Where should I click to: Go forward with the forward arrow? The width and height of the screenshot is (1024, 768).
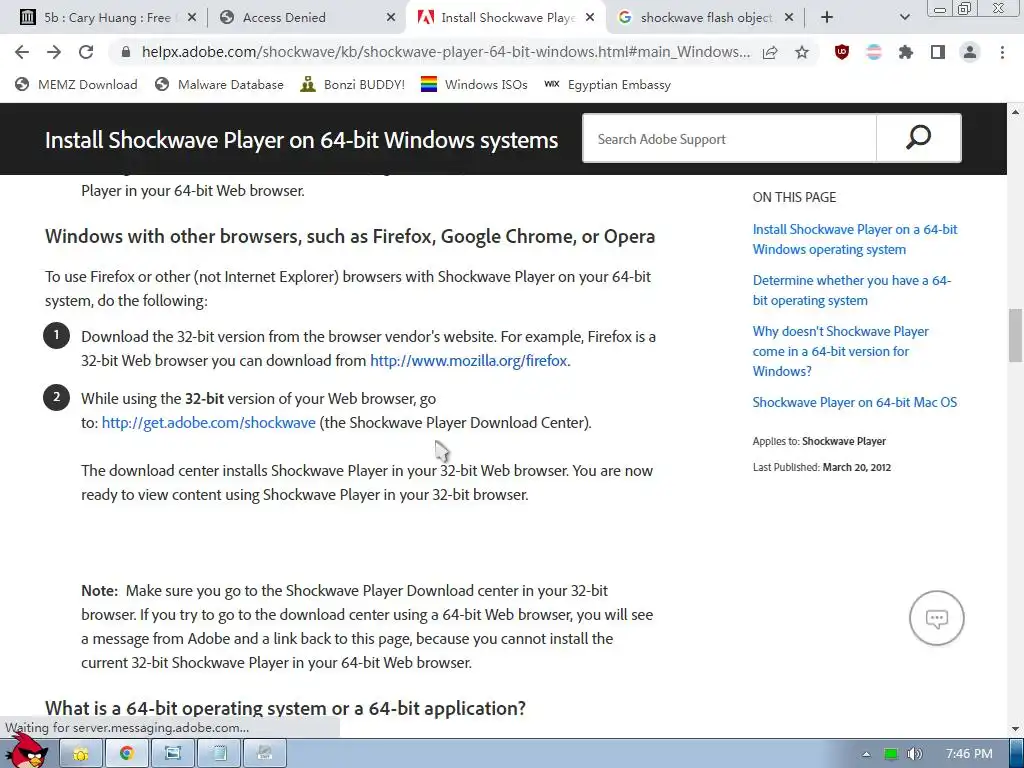pyautogui.click(x=54, y=52)
